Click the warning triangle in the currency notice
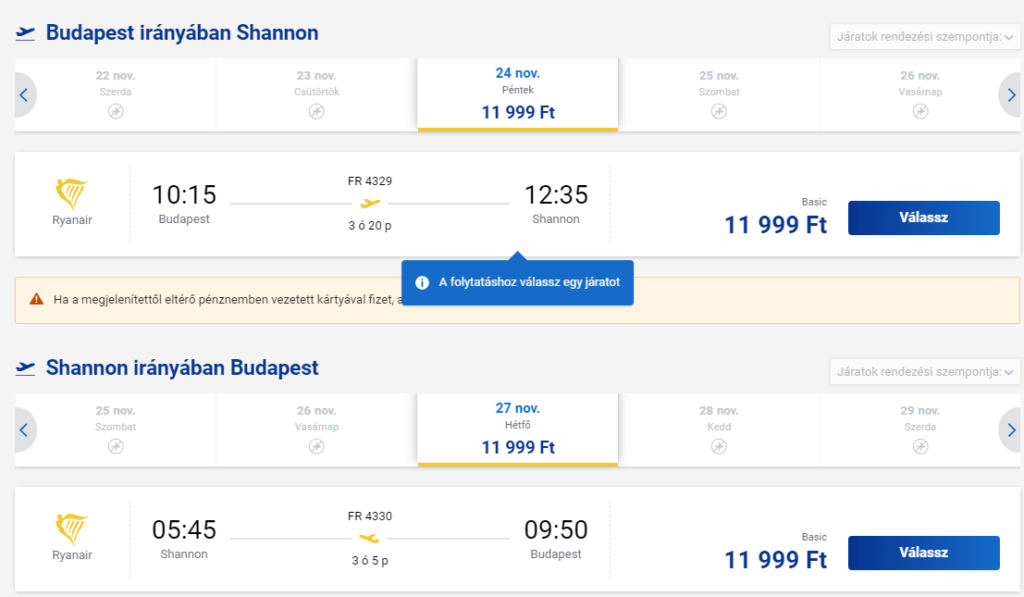The width and height of the screenshot is (1024, 597). pyautogui.click(x=37, y=299)
